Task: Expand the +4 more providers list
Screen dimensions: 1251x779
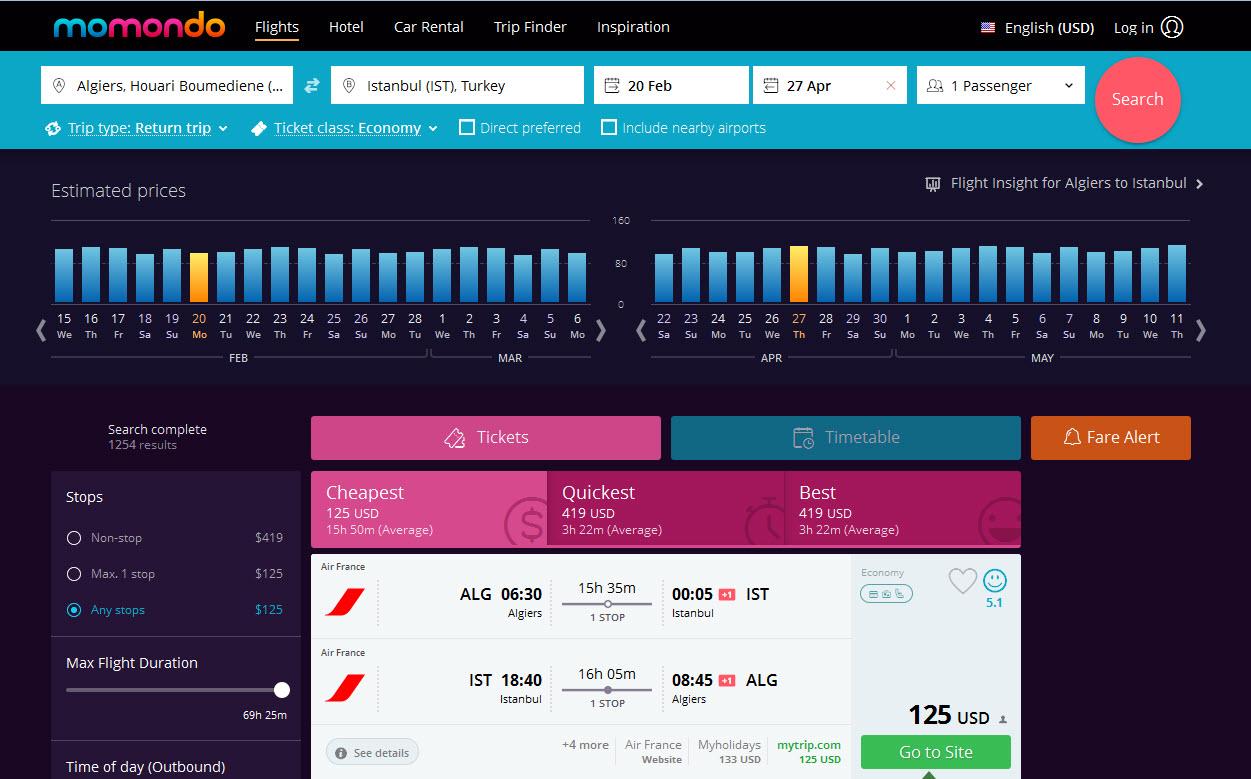Action: click(585, 745)
